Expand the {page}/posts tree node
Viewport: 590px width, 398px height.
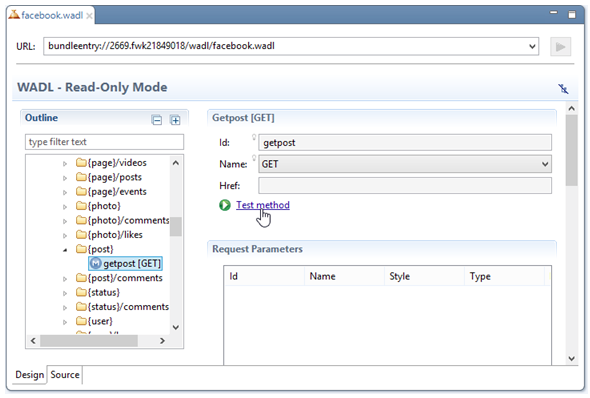pos(65,178)
